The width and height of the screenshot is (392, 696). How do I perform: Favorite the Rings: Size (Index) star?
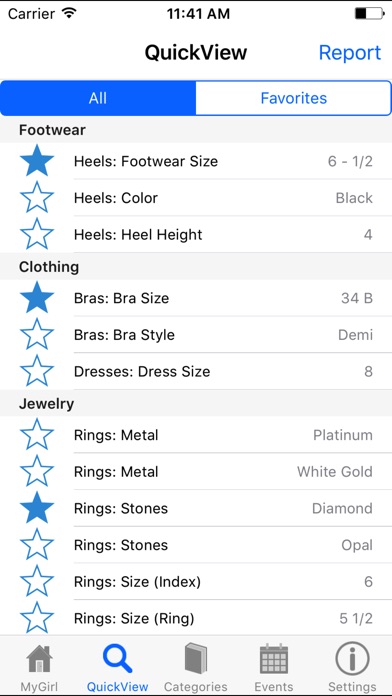pyautogui.click(x=37, y=581)
